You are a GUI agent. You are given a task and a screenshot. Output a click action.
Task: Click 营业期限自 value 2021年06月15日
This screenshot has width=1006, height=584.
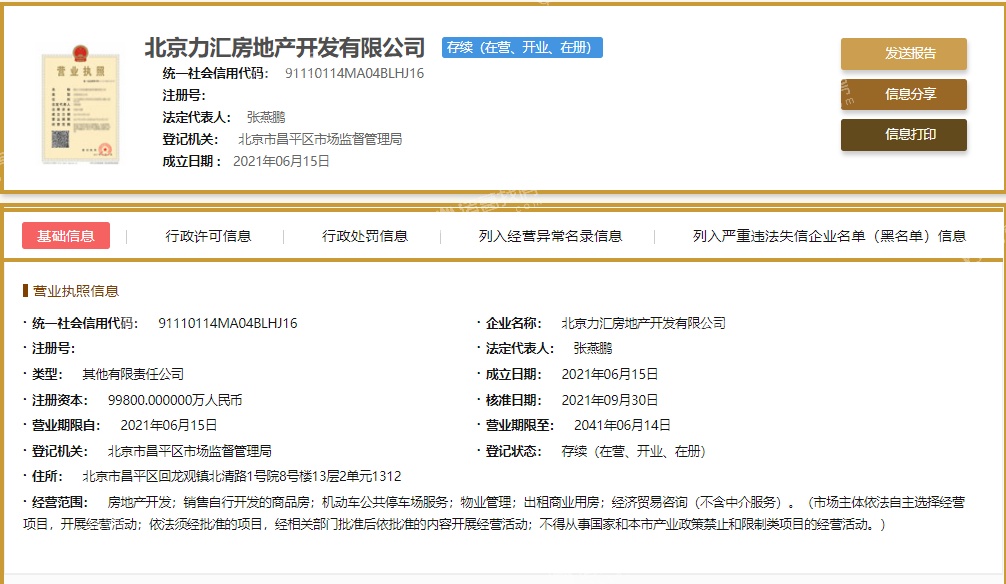pyautogui.click(x=169, y=425)
